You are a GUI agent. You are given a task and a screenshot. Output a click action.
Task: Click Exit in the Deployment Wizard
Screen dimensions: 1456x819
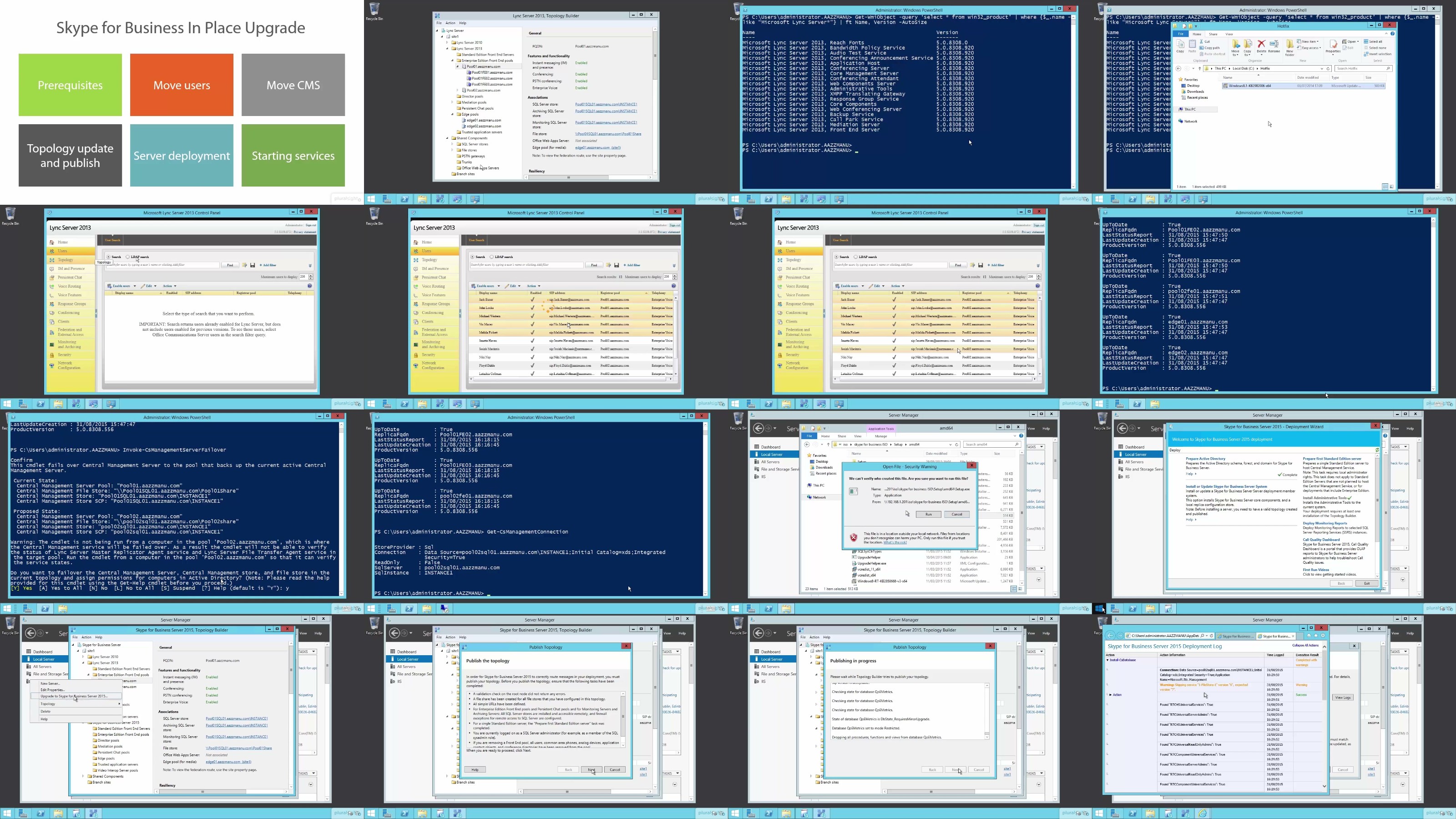(x=1367, y=583)
